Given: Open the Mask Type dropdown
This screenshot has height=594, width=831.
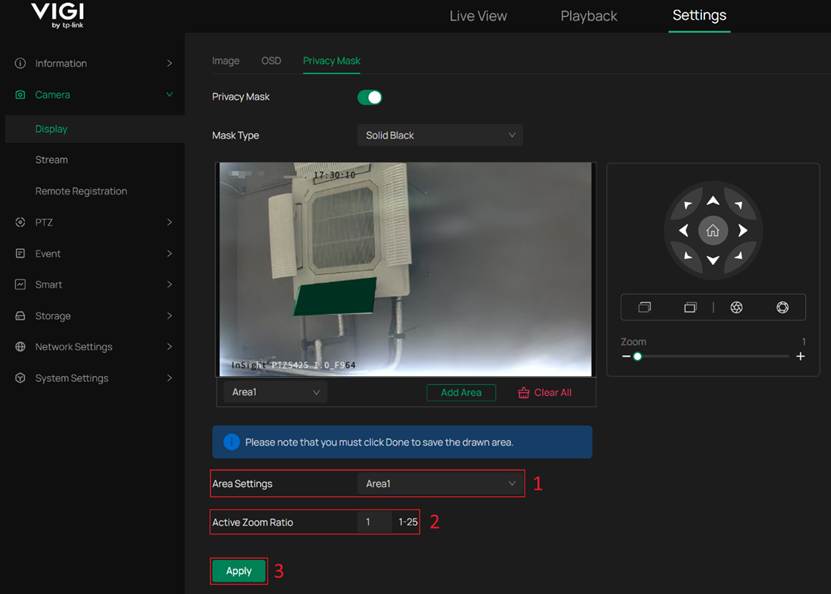Looking at the screenshot, I should 439,134.
